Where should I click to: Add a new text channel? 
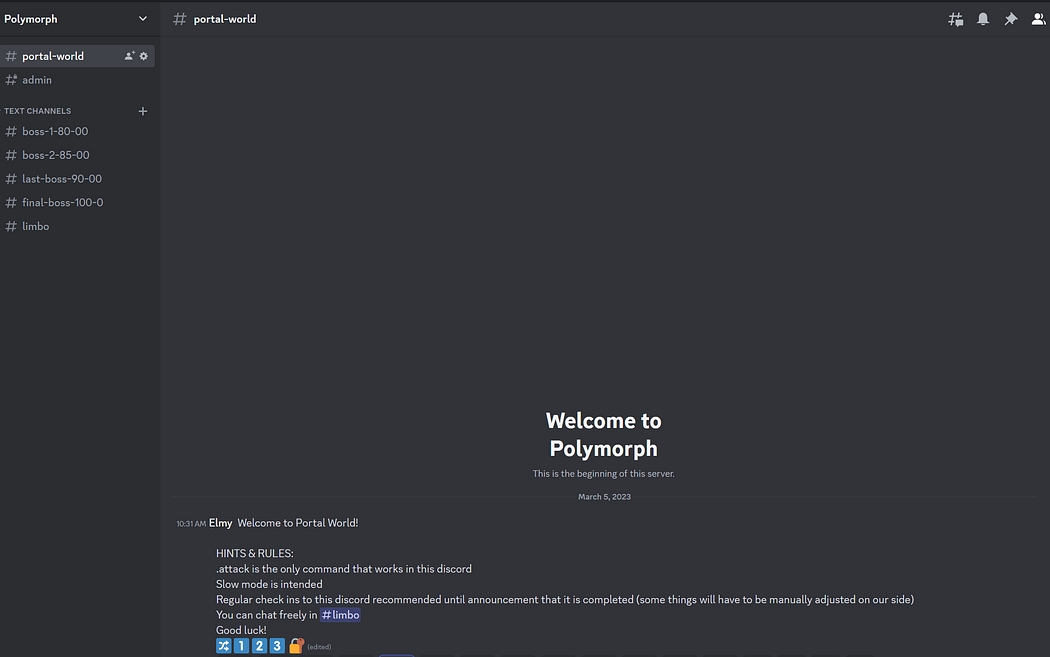pyautogui.click(x=142, y=111)
